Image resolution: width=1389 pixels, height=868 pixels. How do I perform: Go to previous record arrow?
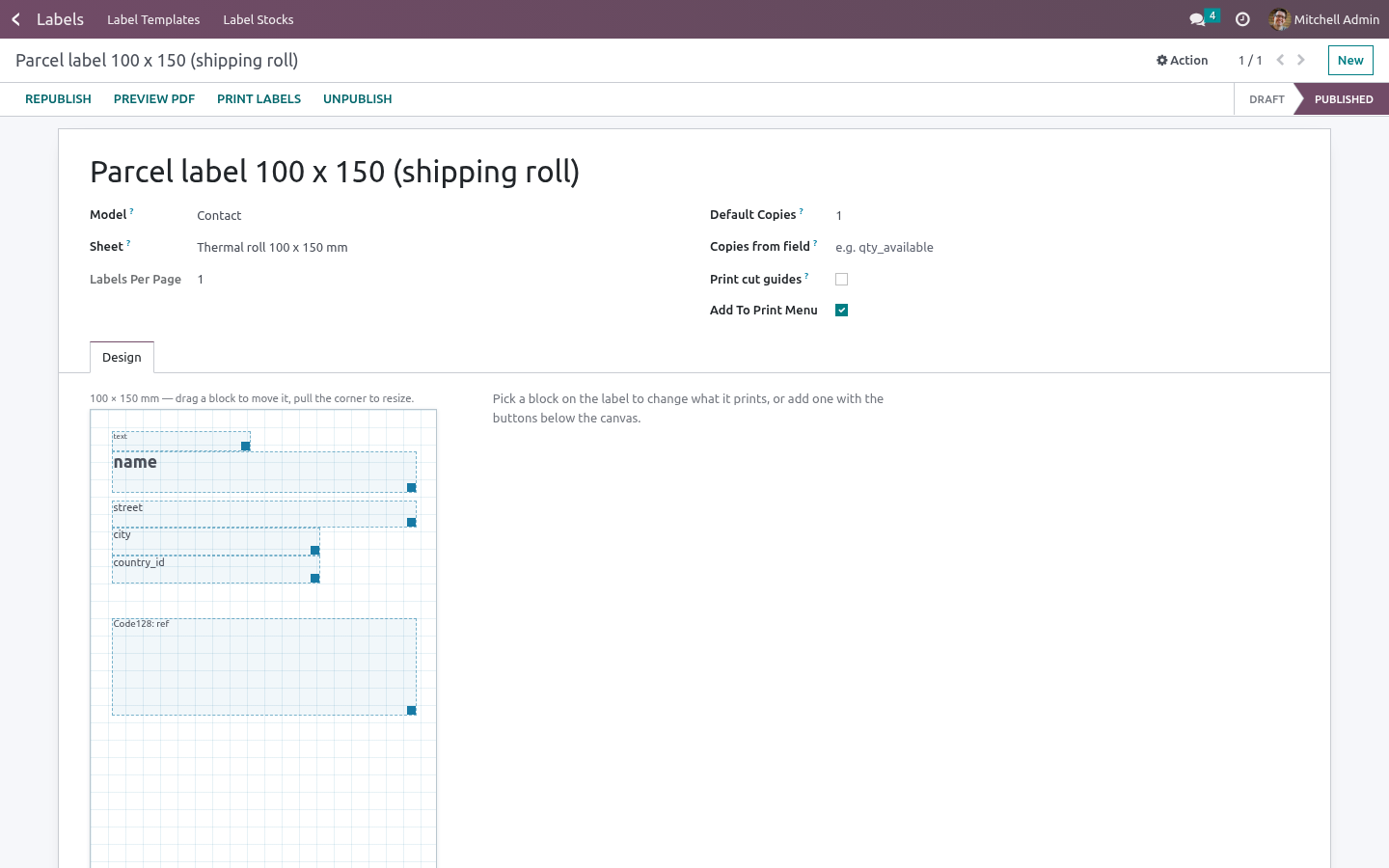click(x=1280, y=60)
